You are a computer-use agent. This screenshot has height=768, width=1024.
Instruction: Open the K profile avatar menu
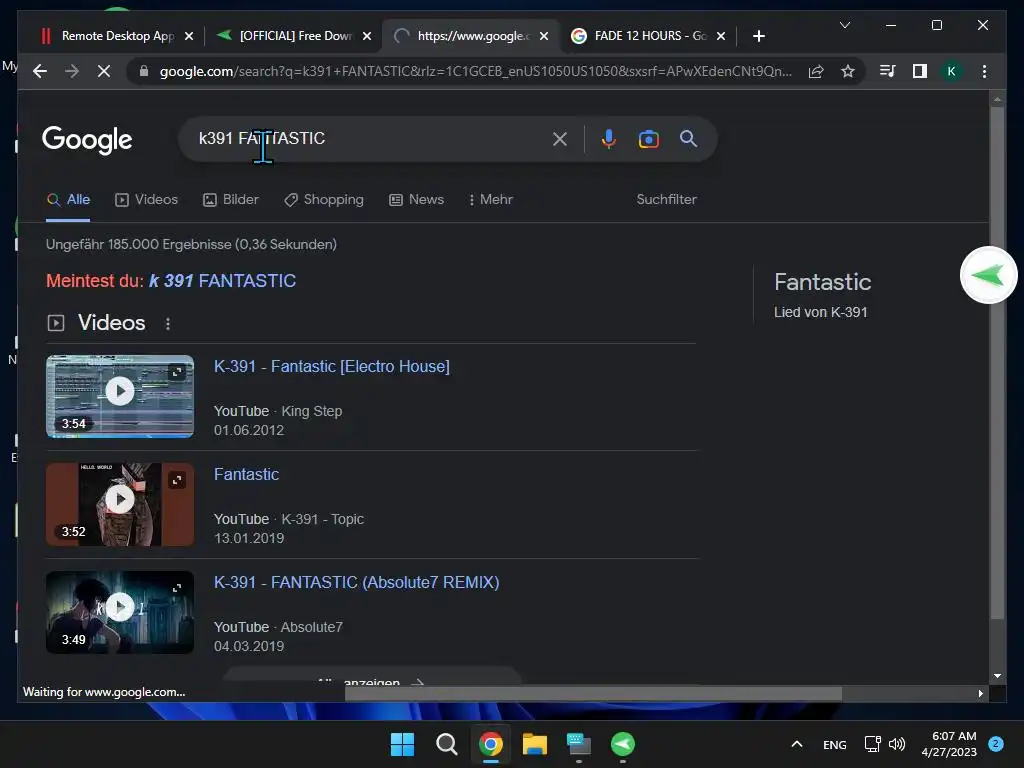(x=952, y=71)
